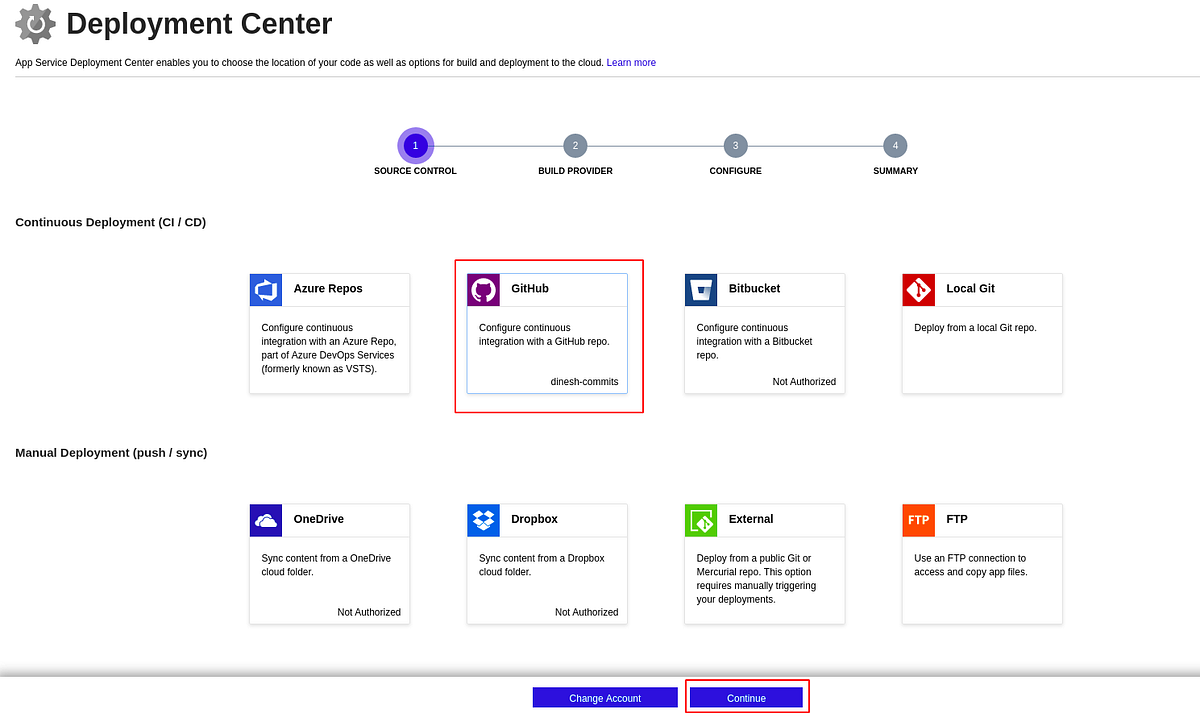
Task: Open the Learn more link
Action: (x=631, y=62)
